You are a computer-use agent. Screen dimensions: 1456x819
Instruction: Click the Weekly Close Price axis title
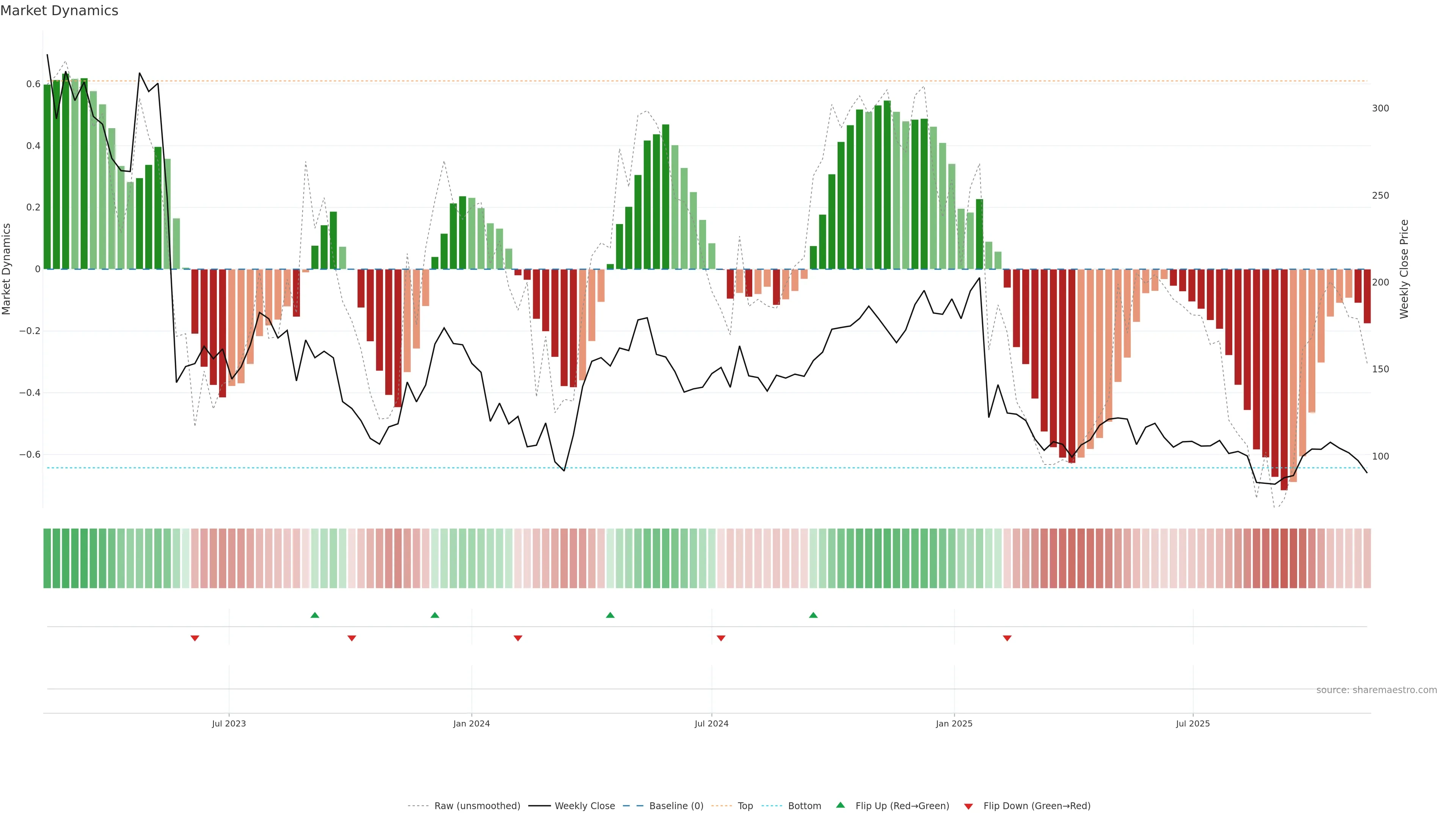1404,269
